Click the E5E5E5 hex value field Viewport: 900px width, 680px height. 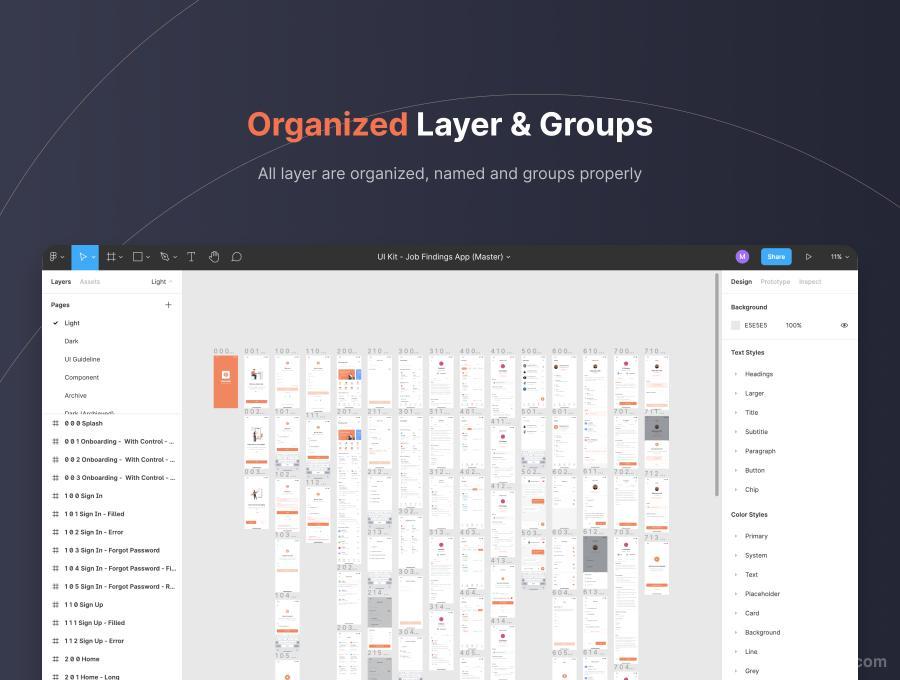(755, 325)
